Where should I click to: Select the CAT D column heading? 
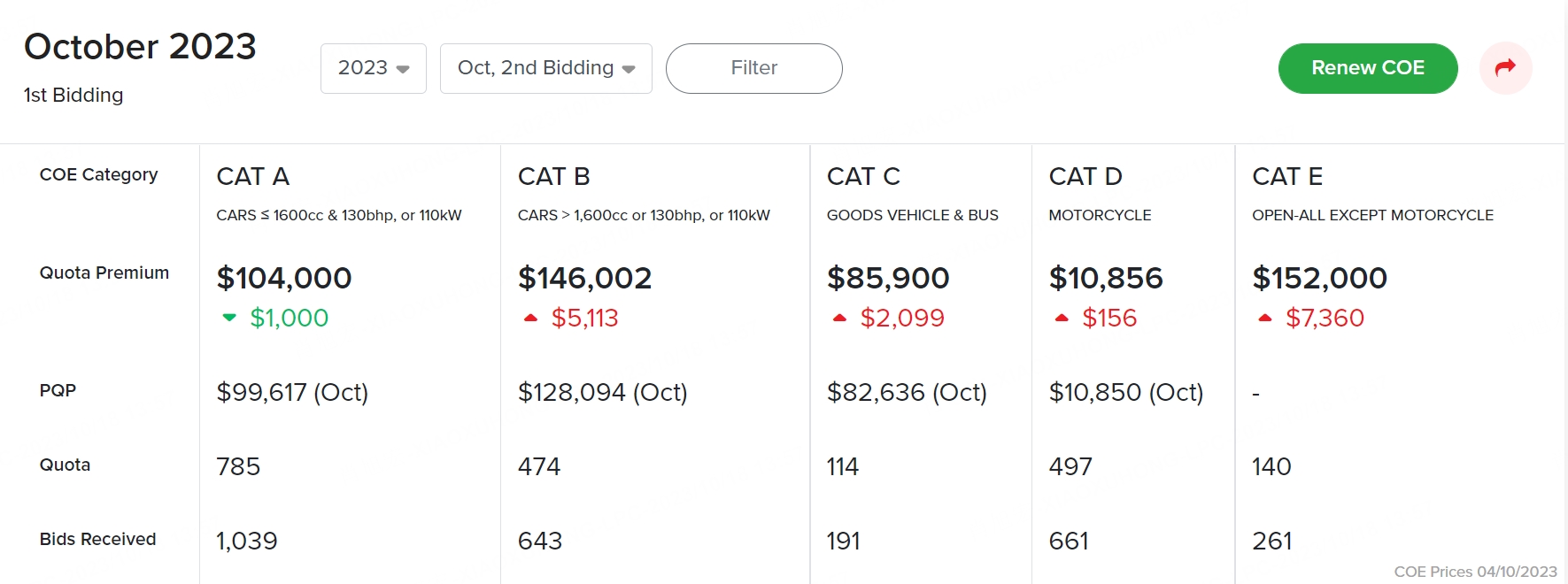click(x=1085, y=177)
